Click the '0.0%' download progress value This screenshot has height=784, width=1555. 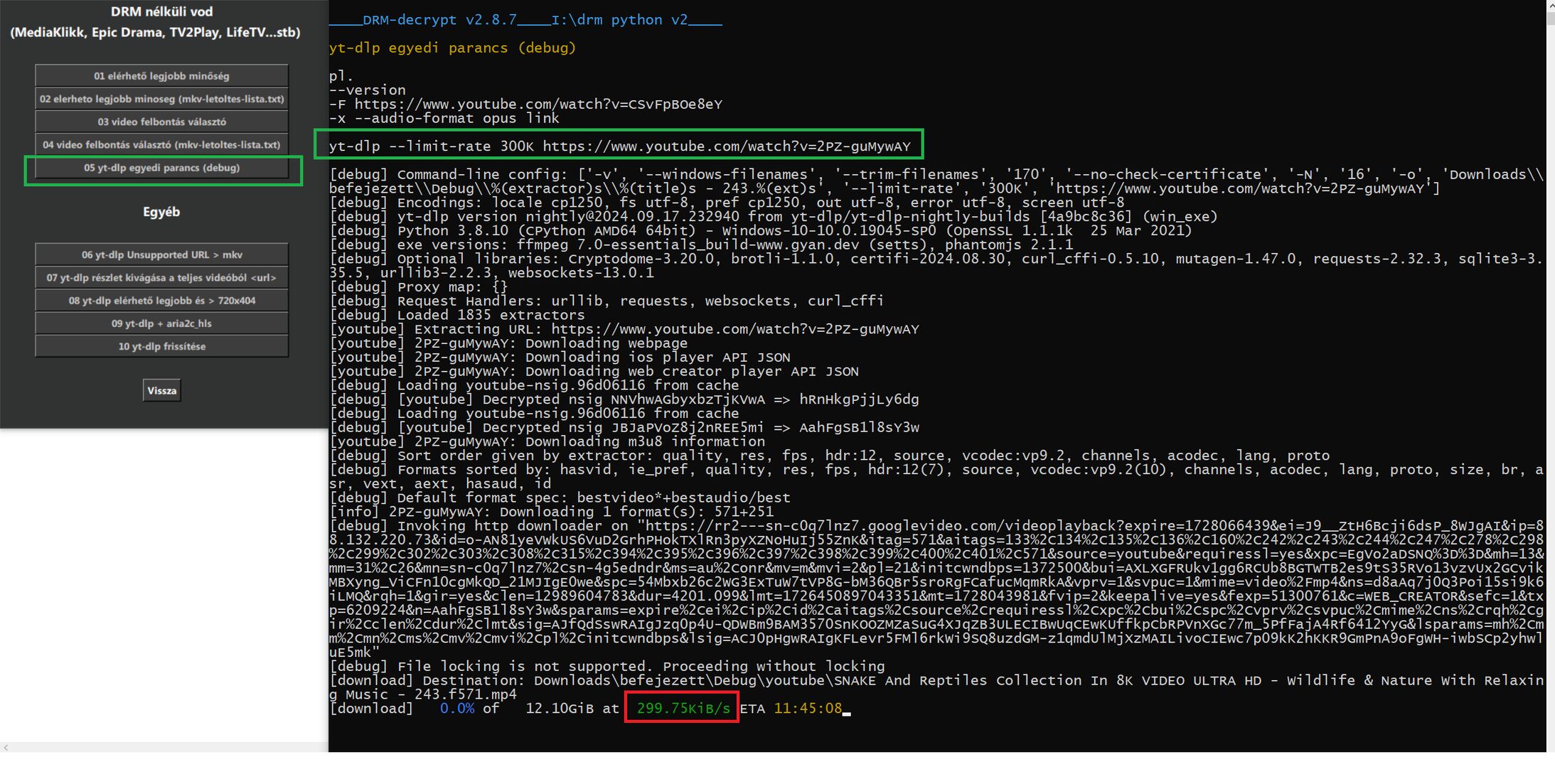coord(457,708)
